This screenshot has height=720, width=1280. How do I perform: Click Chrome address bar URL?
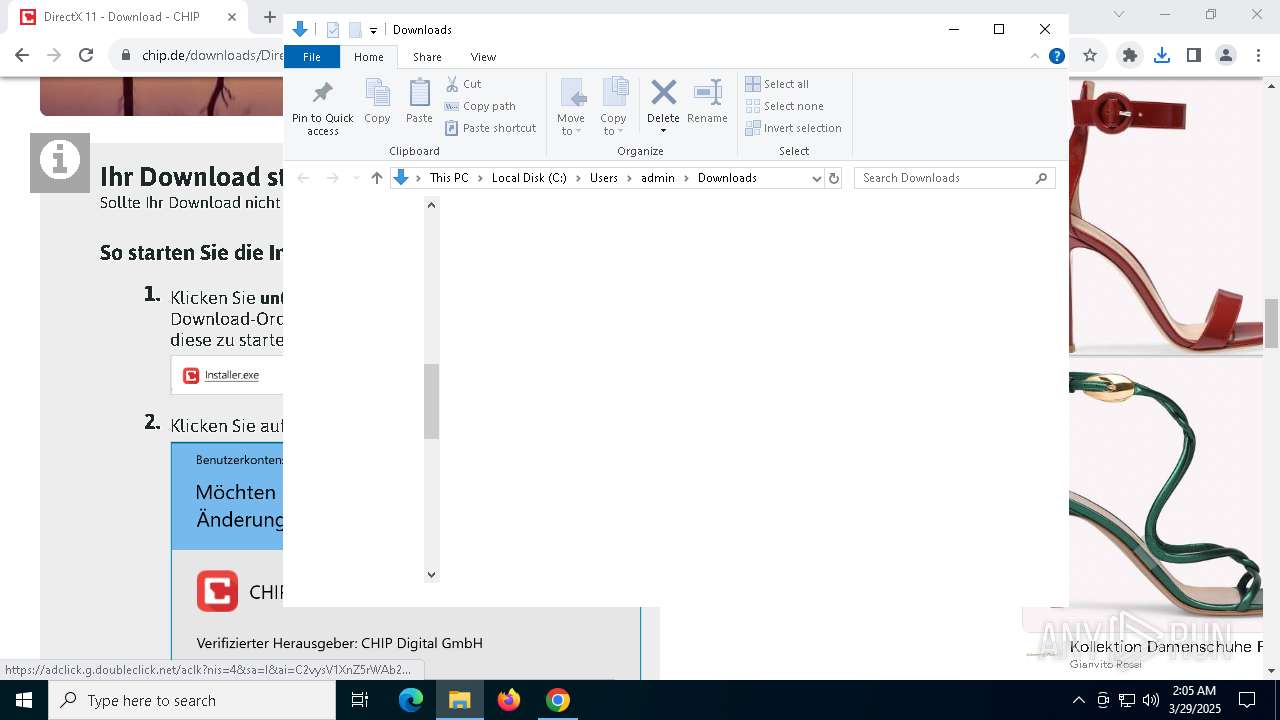213,56
